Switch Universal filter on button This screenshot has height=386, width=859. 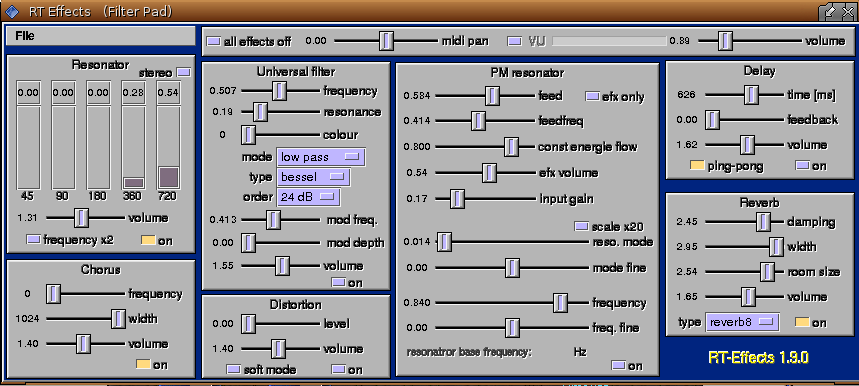[340, 283]
